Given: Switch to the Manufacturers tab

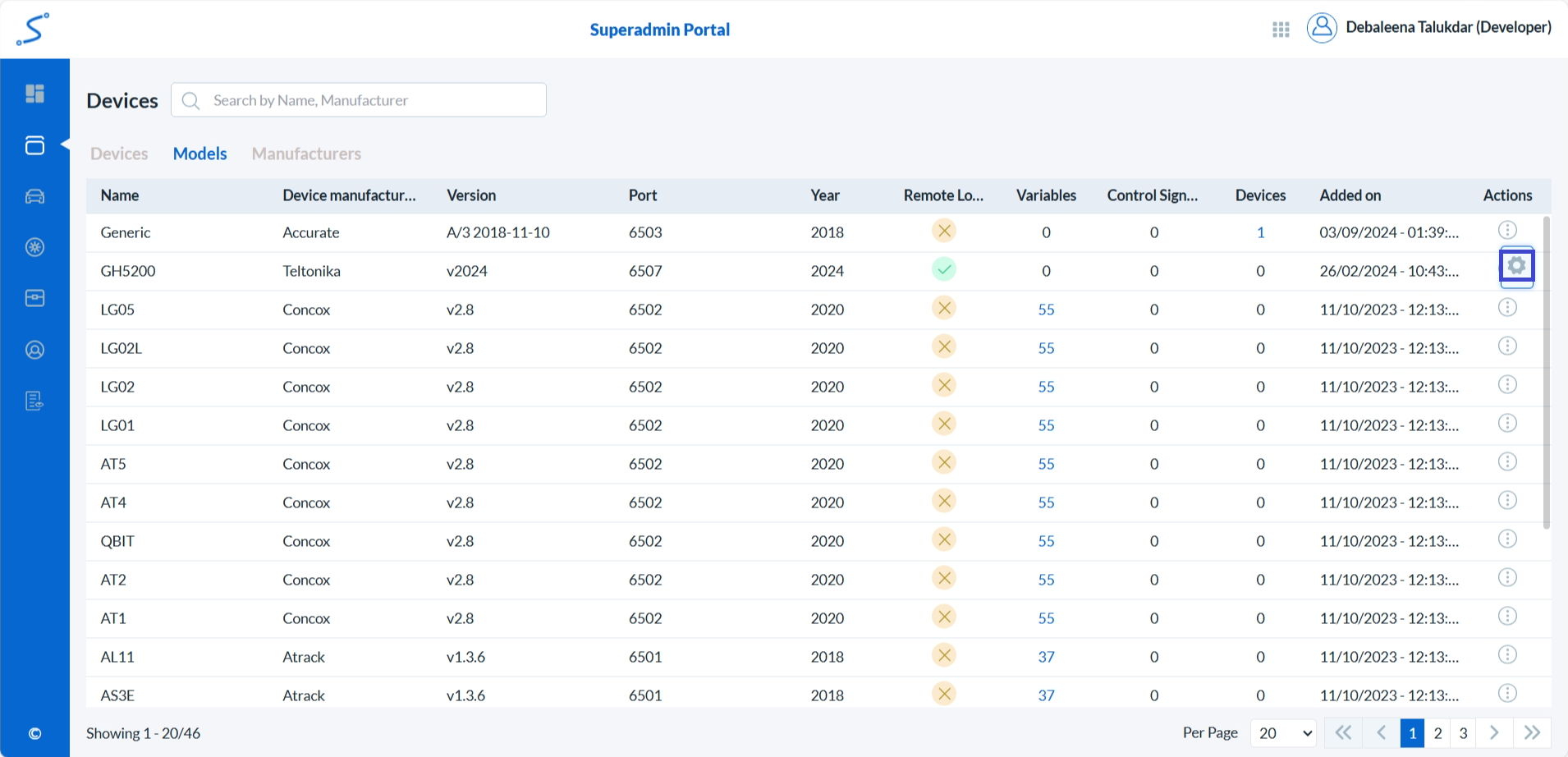Looking at the screenshot, I should [x=306, y=154].
